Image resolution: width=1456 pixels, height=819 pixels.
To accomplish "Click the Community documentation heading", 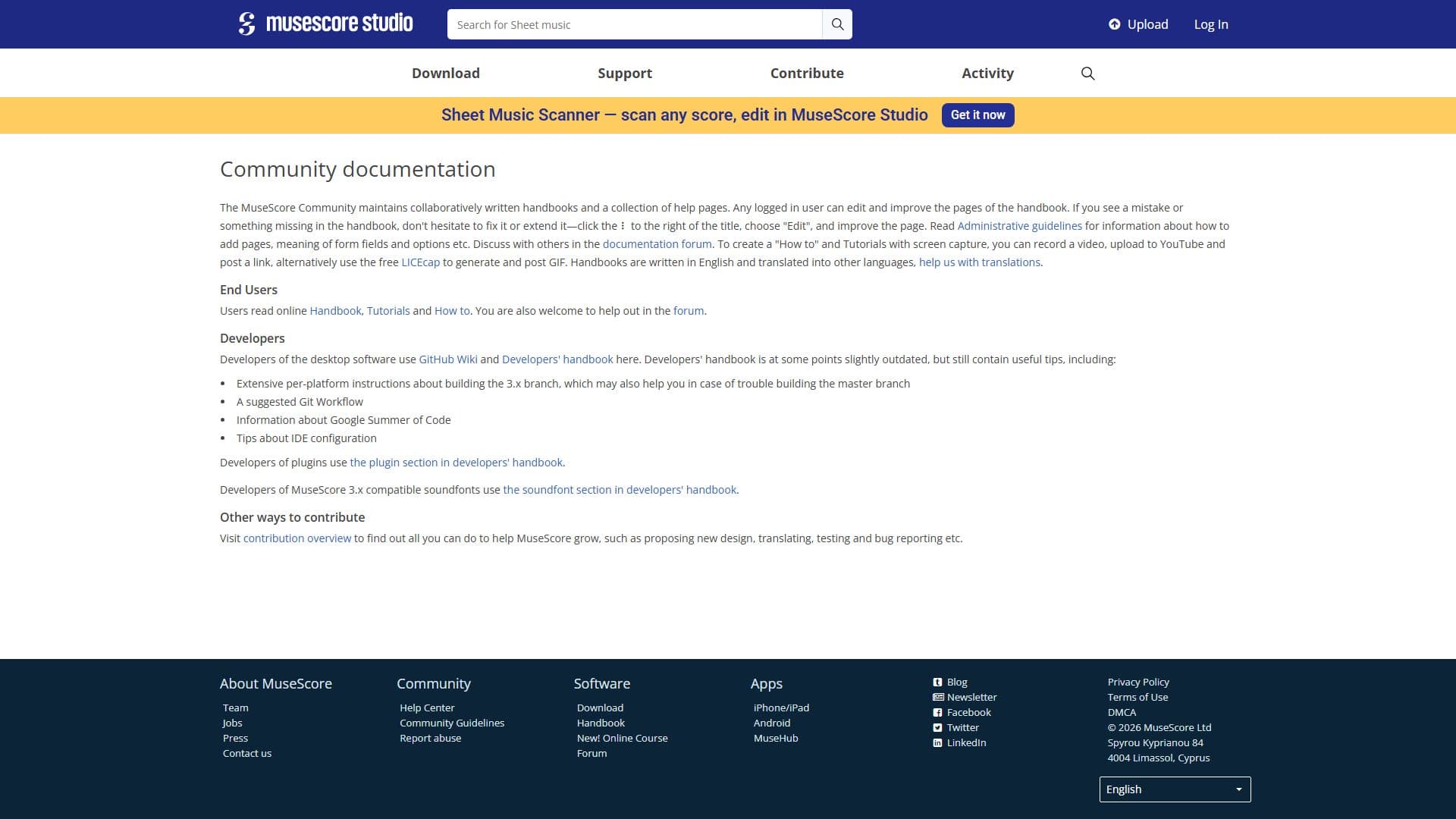I will coord(357,169).
